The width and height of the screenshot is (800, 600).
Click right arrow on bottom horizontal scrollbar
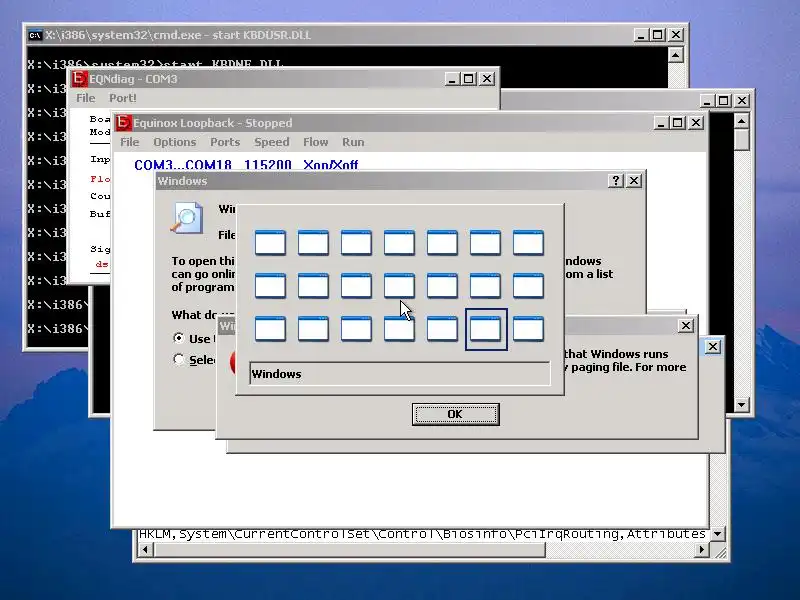click(x=702, y=549)
